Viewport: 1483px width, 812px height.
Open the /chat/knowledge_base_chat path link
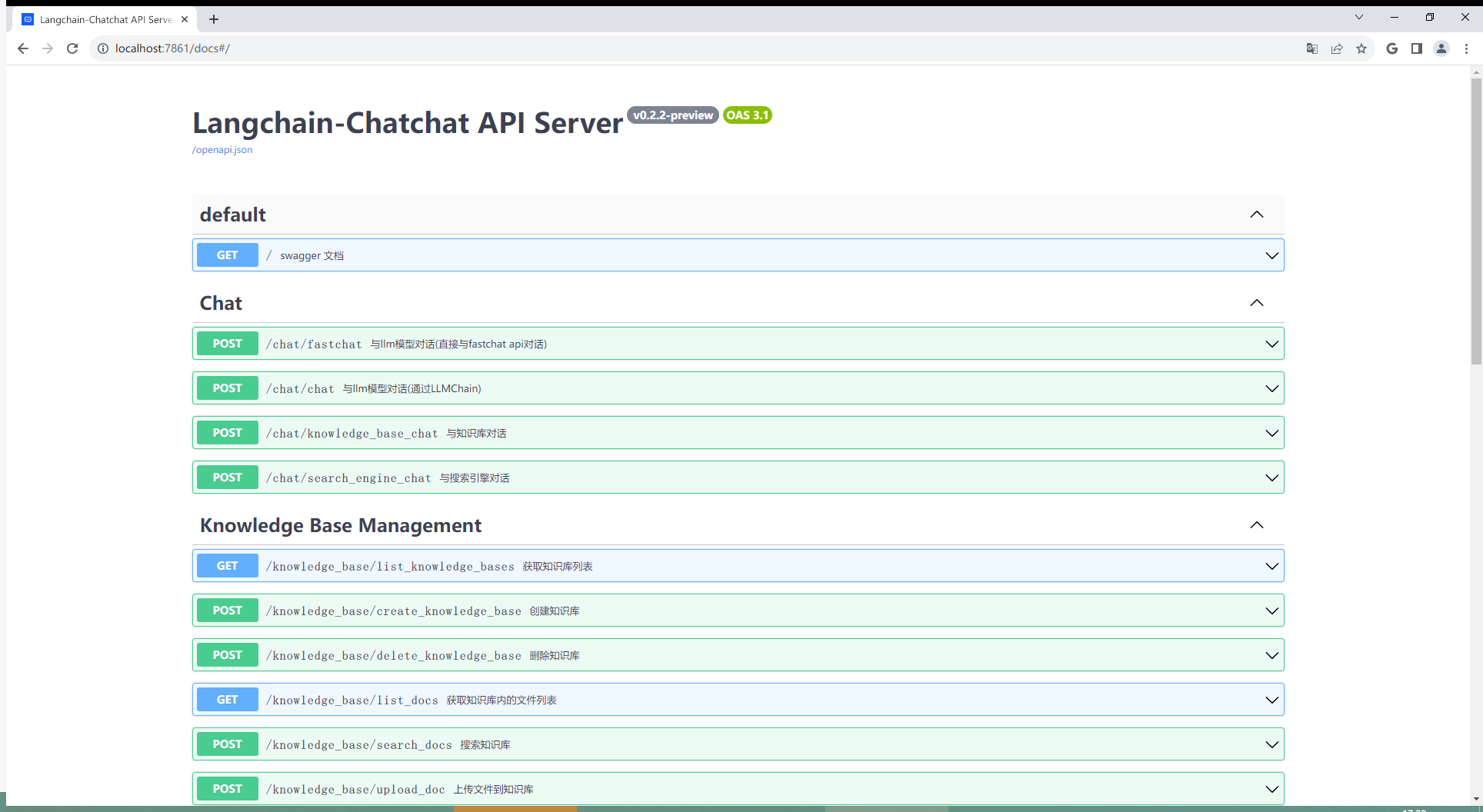[352, 434]
